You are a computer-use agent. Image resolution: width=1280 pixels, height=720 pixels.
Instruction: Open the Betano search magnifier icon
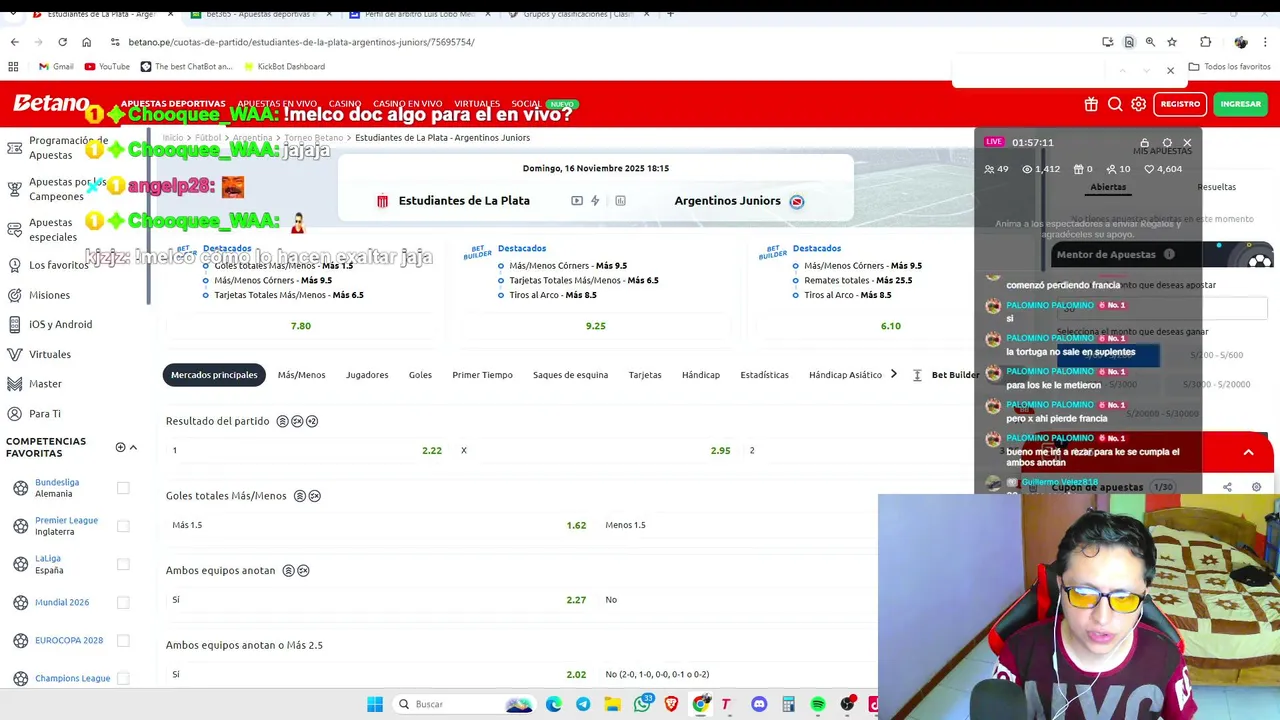(1115, 104)
